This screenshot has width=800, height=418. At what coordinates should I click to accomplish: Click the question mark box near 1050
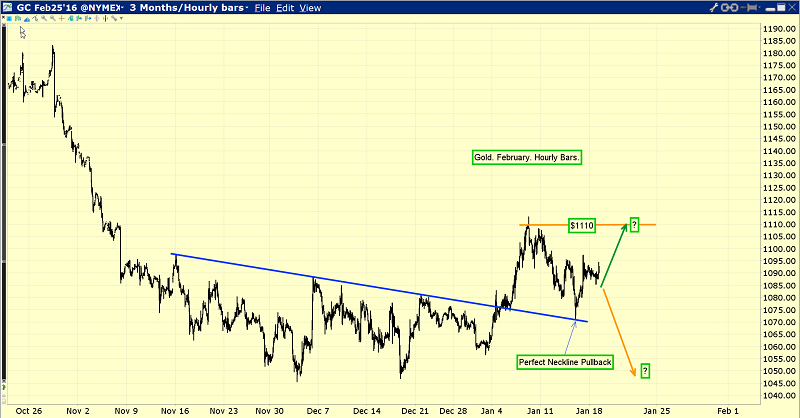tap(645, 371)
